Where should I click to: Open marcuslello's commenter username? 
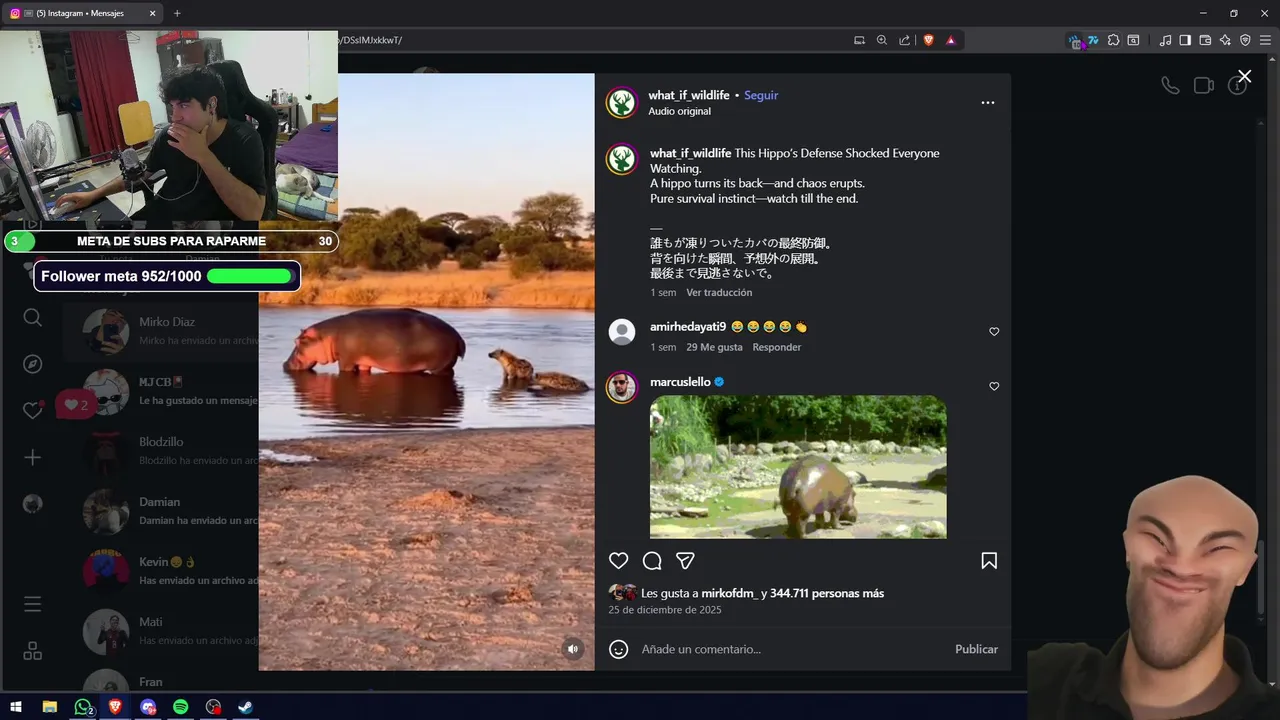(680, 382)
